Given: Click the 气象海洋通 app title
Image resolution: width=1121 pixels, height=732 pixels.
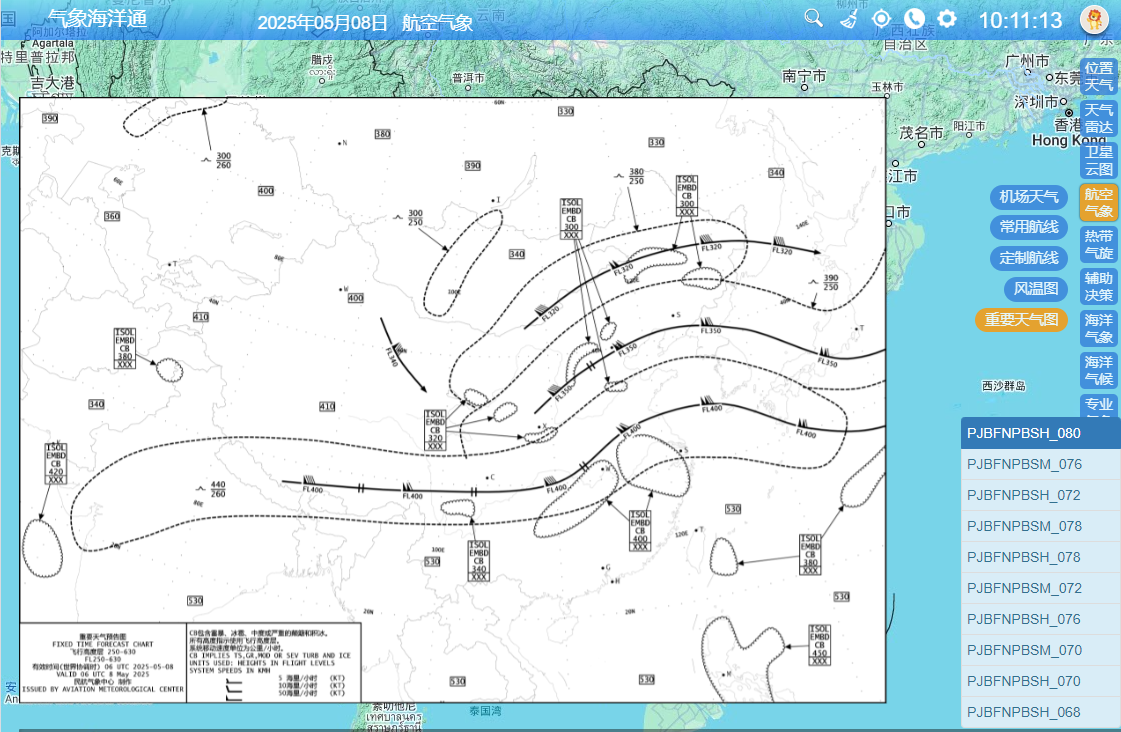Looking at the screenshot, I should 97,19.
